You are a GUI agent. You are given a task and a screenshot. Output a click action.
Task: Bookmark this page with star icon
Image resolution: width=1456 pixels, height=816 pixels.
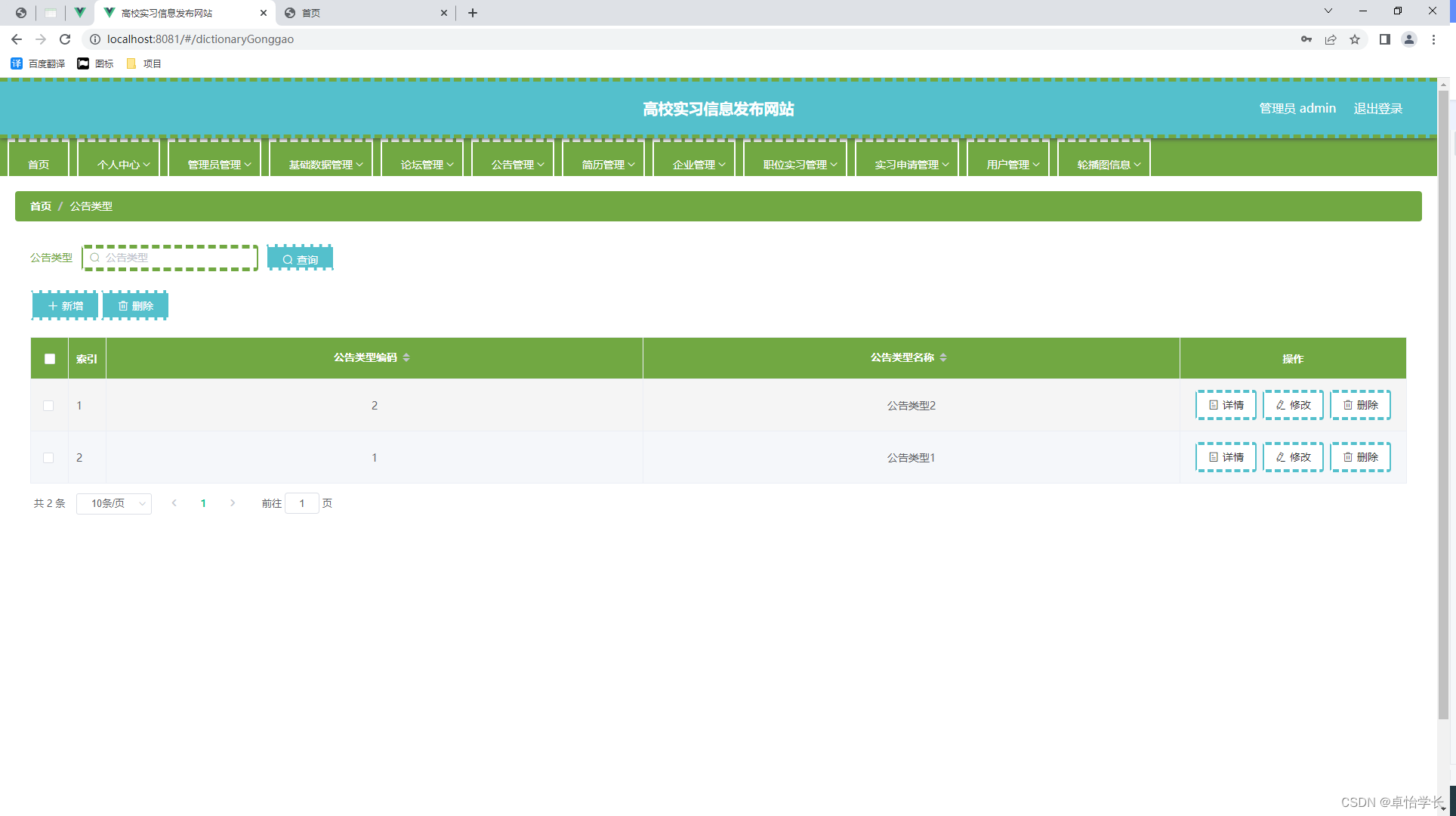[x=1355, y=39]
